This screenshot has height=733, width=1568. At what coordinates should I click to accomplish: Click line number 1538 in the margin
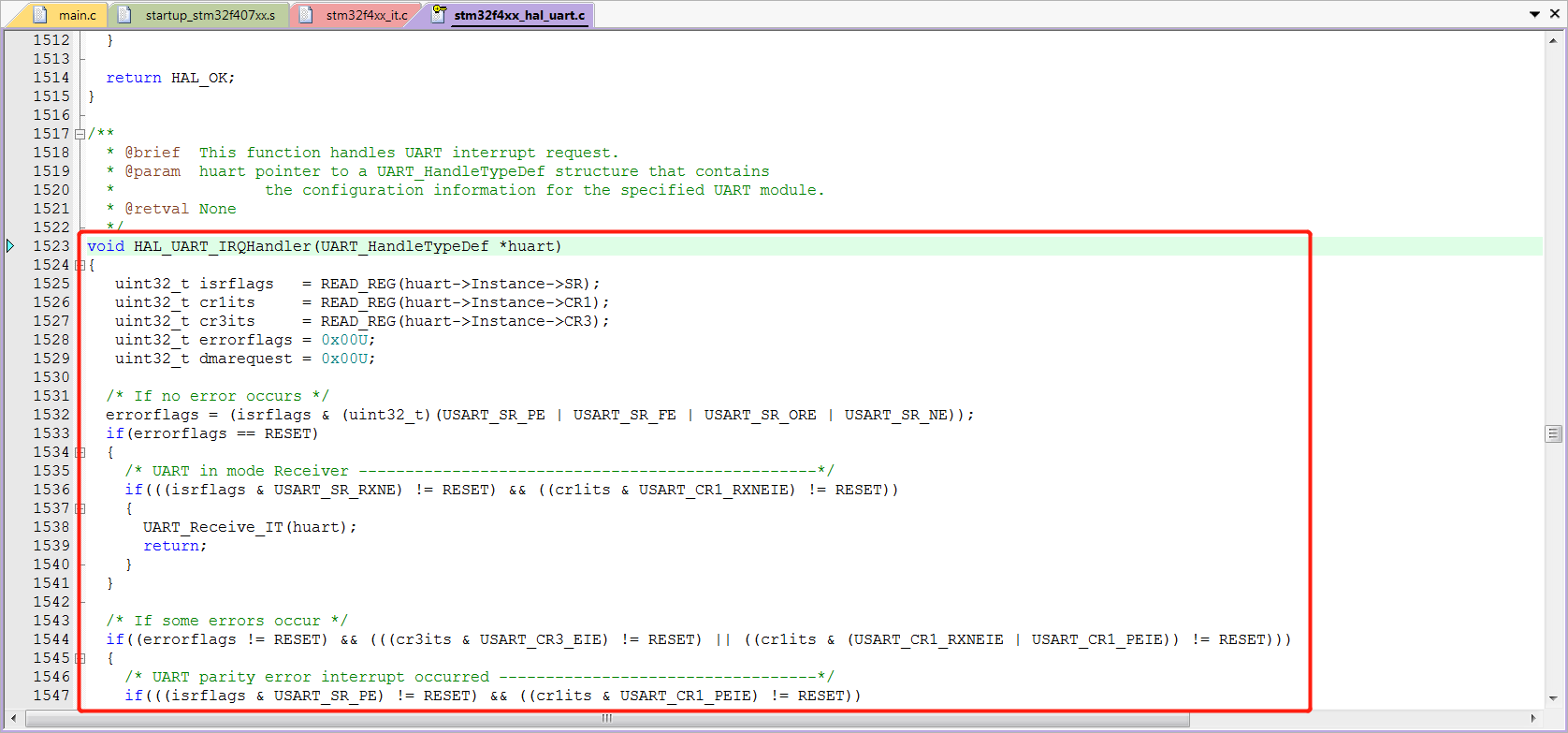[51, 527]
